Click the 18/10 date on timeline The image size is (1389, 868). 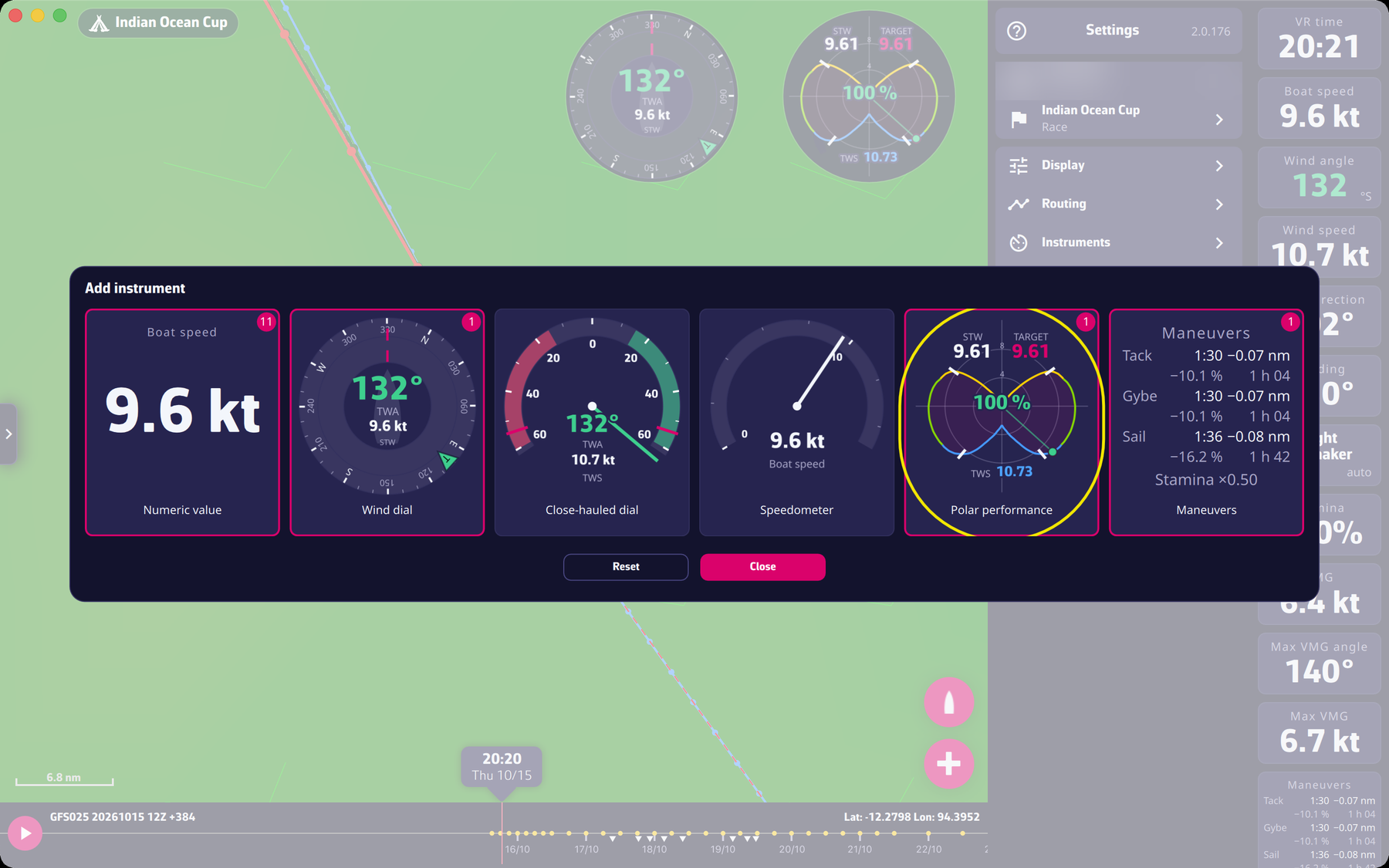[x=654, y=849]
